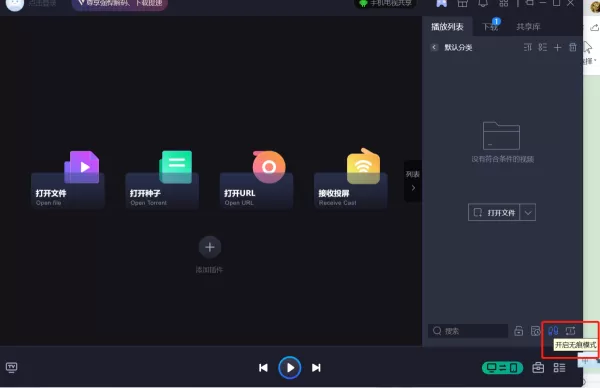Click the play history icon beside search
The height and width of the screenshot is (388, 600).
[536, 331]
